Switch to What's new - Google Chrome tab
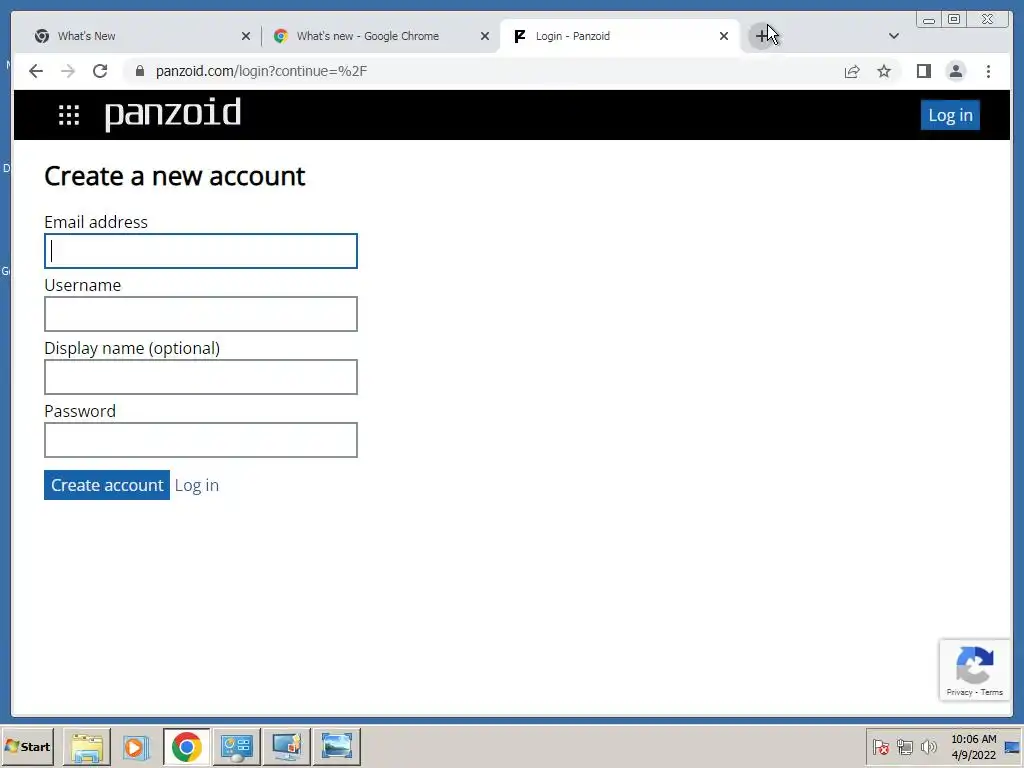Image resolution: width=1024 pixels, height=768 pixels. pos(381,36)
